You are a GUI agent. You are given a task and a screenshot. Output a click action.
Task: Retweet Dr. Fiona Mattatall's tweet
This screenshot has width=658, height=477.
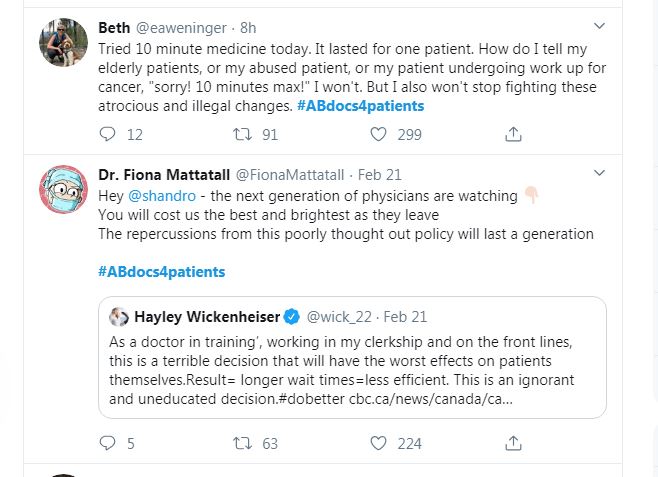point(241,443)
